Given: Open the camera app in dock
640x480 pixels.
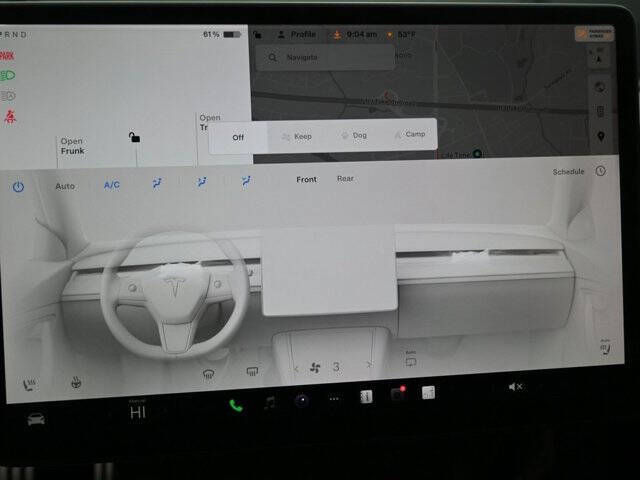Looking at the screenshot, I should pos(302,401).
